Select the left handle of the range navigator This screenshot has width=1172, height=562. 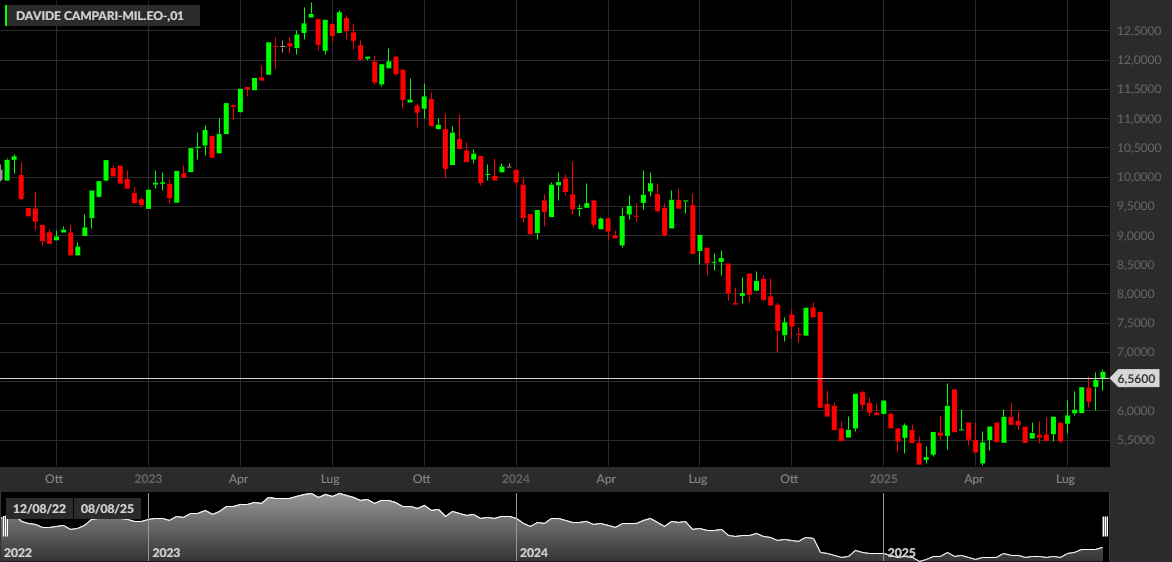coord(3,526)
